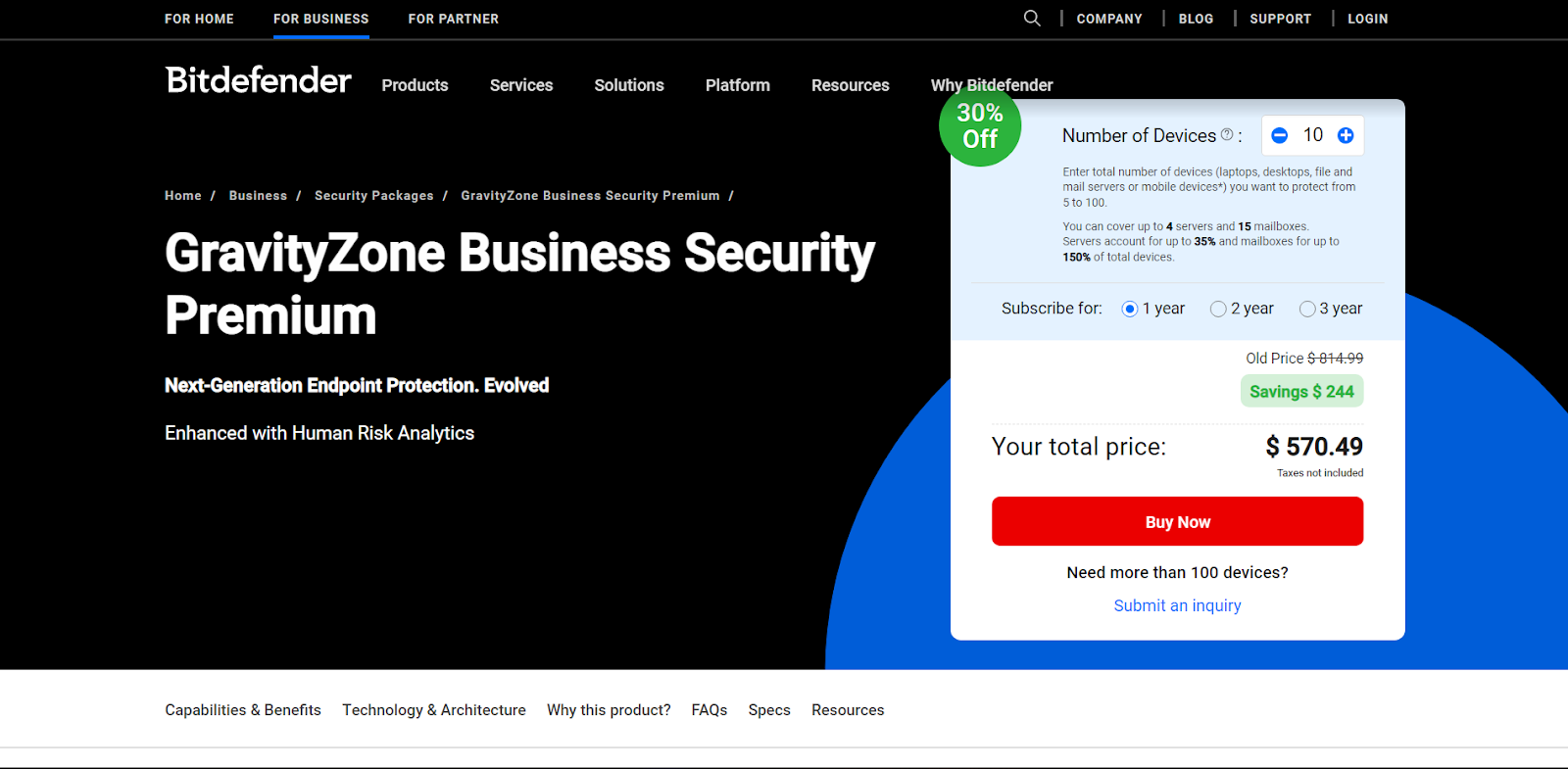
Task: Open the Business breadcrumb
Action: pyautogui.click(x=258, y=196)
